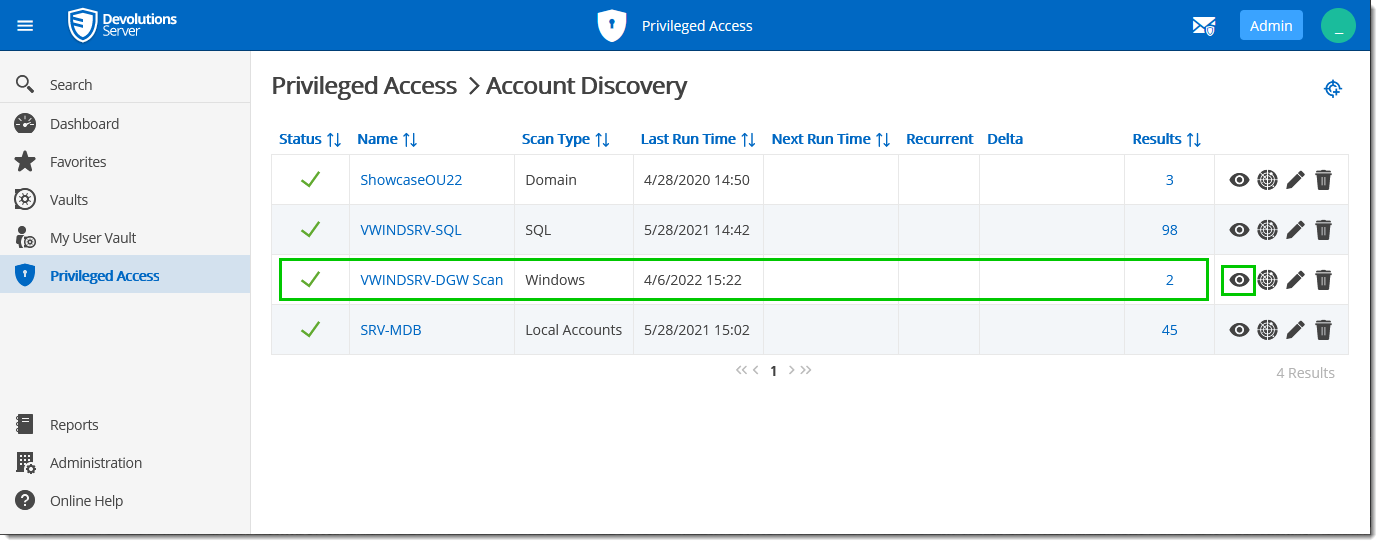1381x545 pixels.
Task: View results of SRV-MDB scan
Action: [x=1239, y=330]
